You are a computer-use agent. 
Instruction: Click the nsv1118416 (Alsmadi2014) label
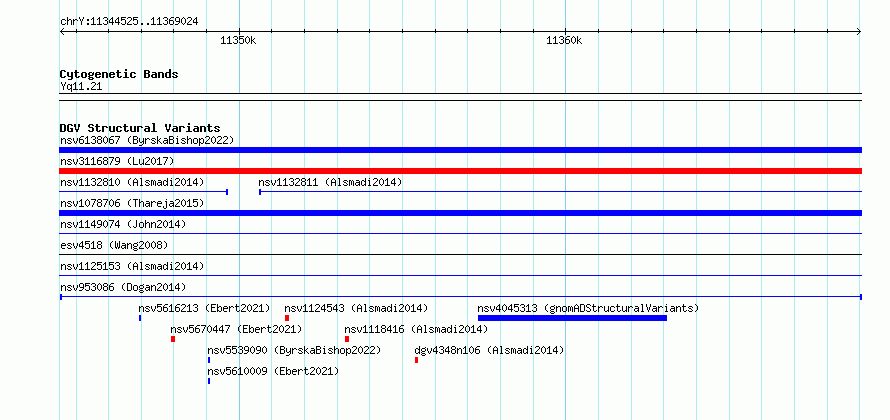point(416,329)
